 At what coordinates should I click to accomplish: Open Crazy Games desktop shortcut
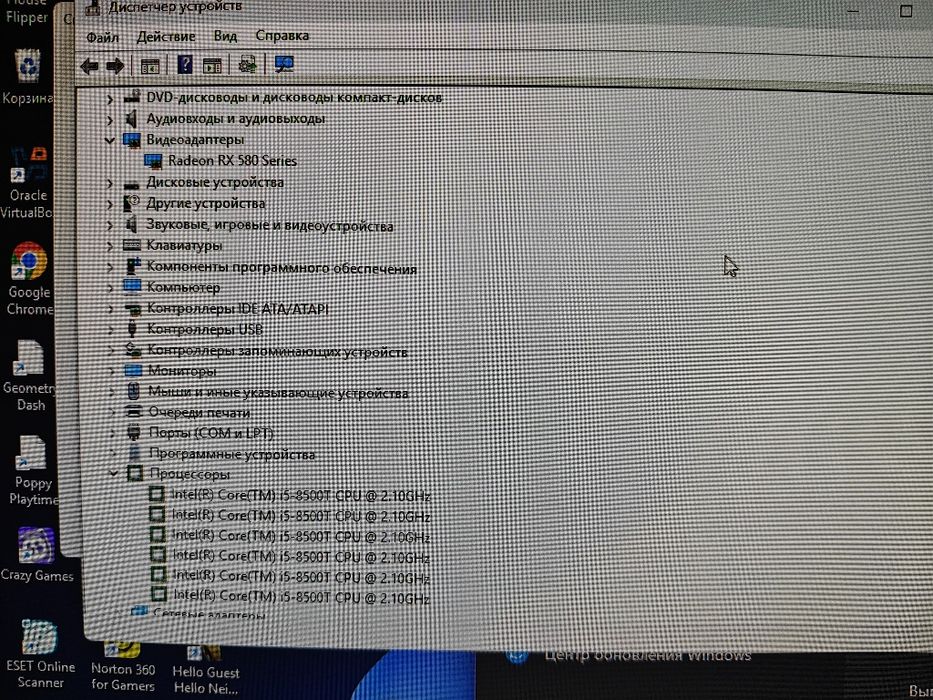[x=36, y=554]
